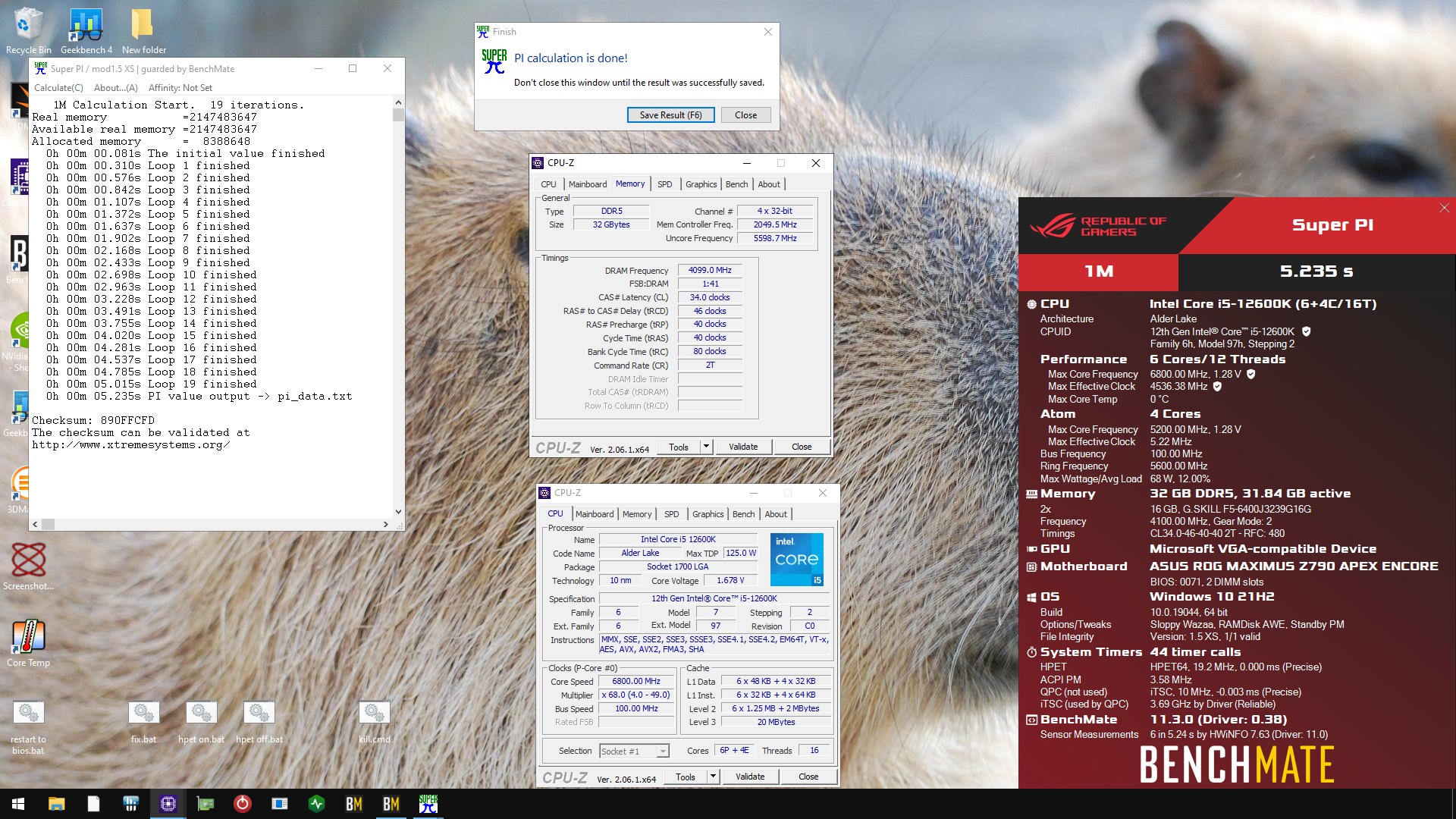Open the New folder desktop icon
1456x819 pixels.
click(143, 30)
